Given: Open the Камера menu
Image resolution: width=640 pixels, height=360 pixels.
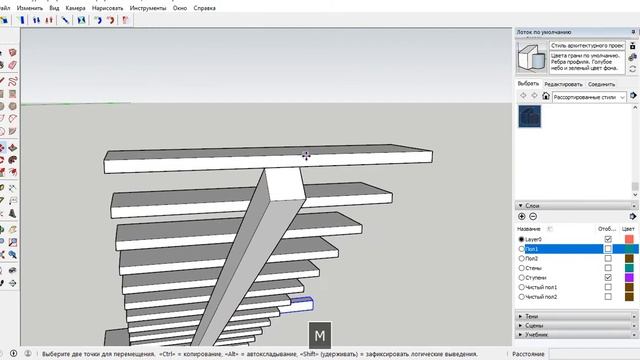Looking at the screenshot, I should tap(76, 8).
